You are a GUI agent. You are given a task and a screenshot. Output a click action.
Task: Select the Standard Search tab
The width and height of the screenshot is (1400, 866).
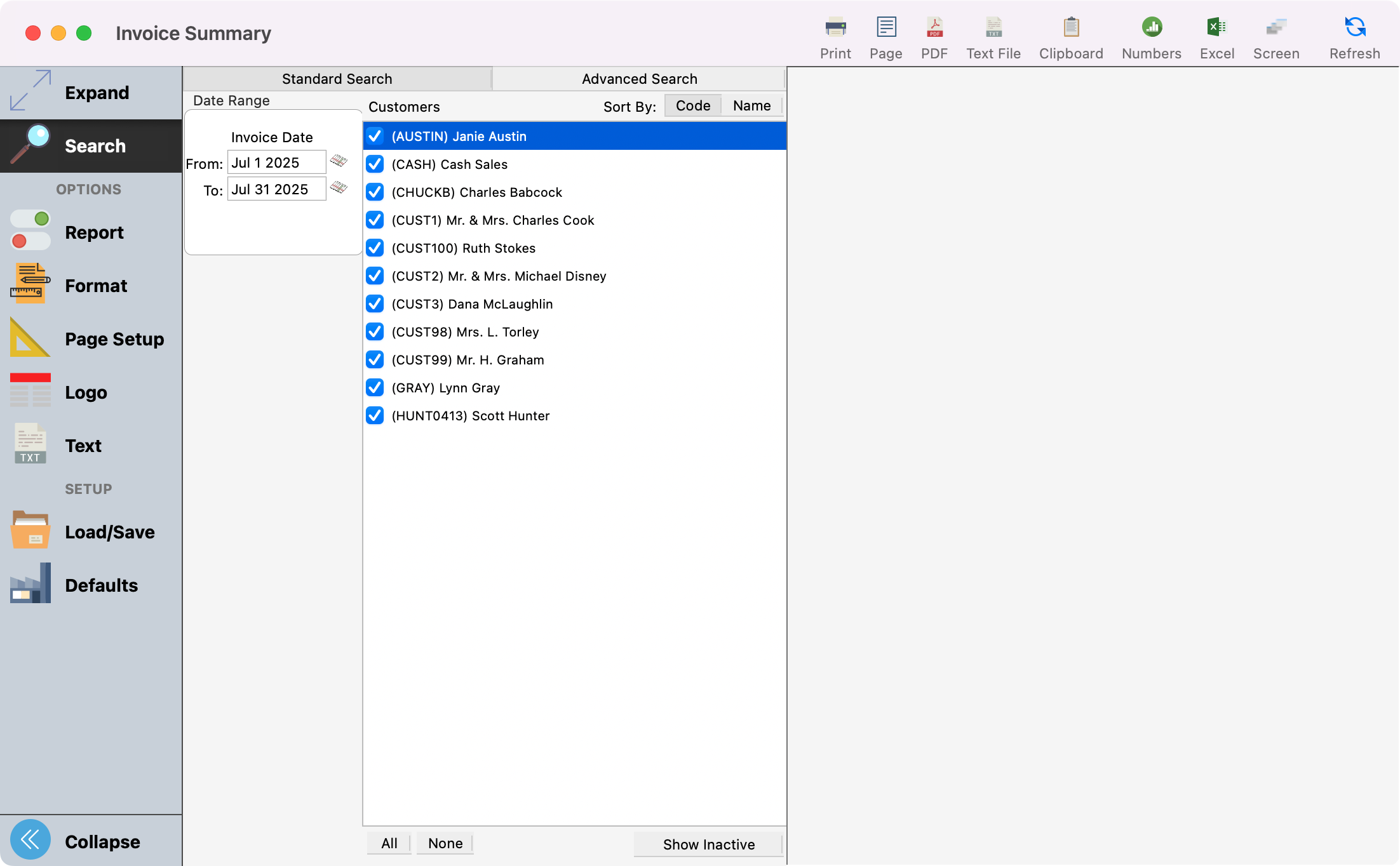point(337,78)
